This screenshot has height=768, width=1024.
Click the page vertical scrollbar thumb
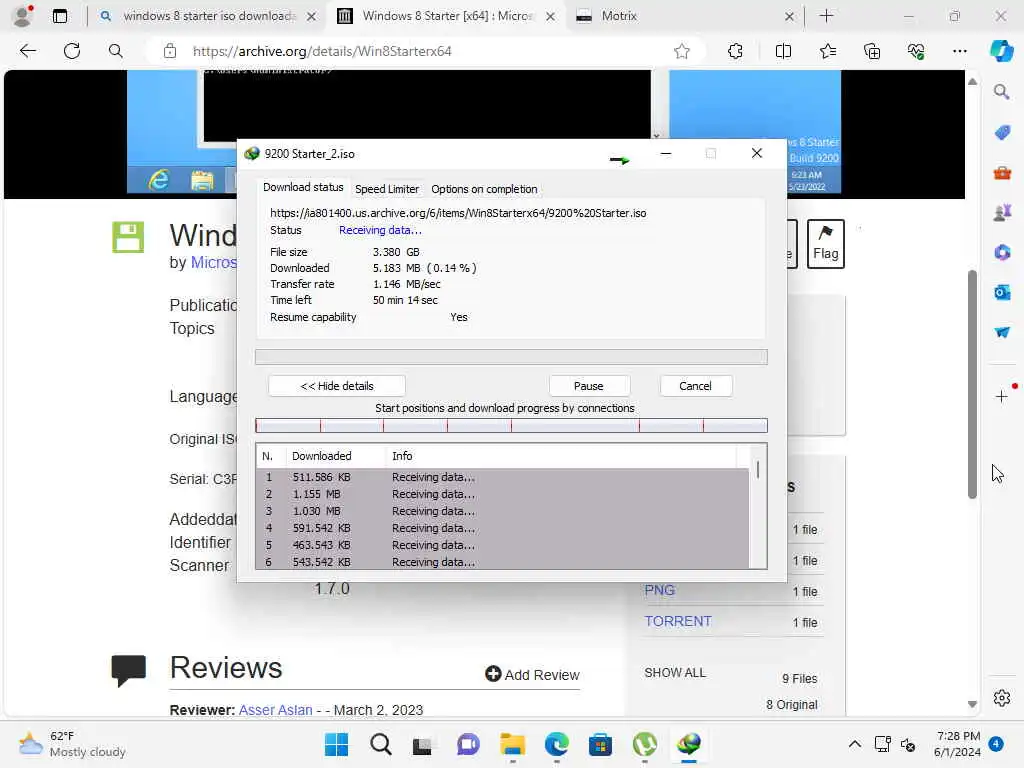click(972, 384)
